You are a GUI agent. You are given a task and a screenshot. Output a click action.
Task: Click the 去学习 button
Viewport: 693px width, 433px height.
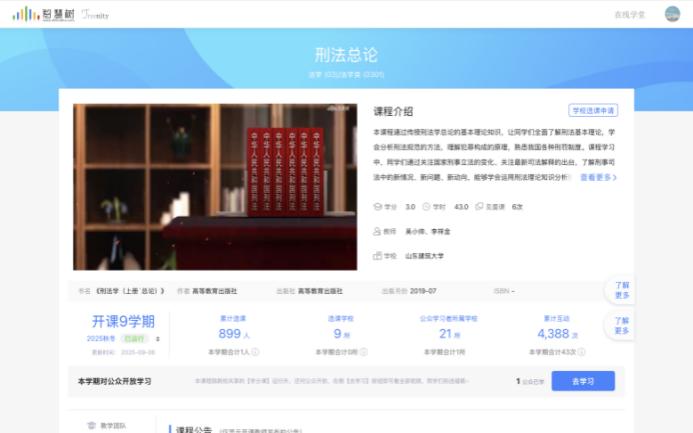583,381
